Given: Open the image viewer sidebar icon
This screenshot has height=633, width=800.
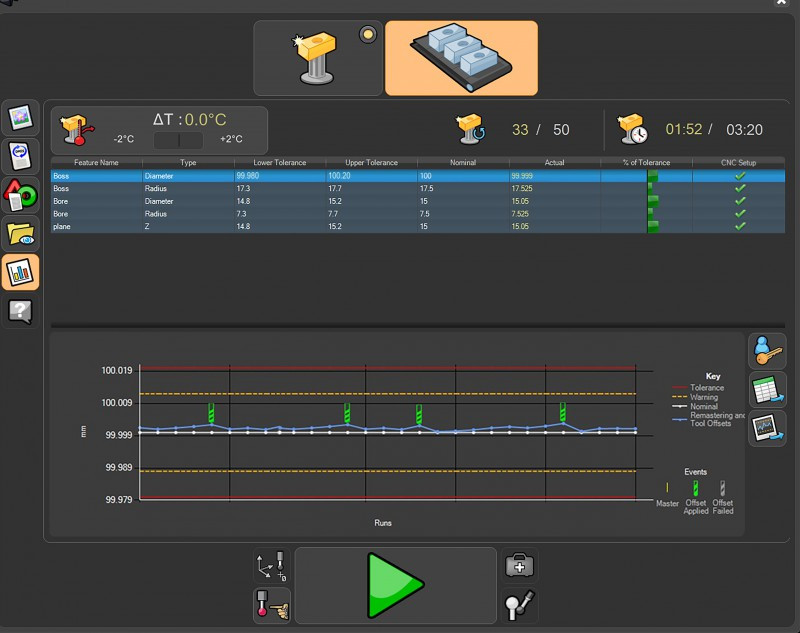Looking at the screenshot, I should click(20, 118).
